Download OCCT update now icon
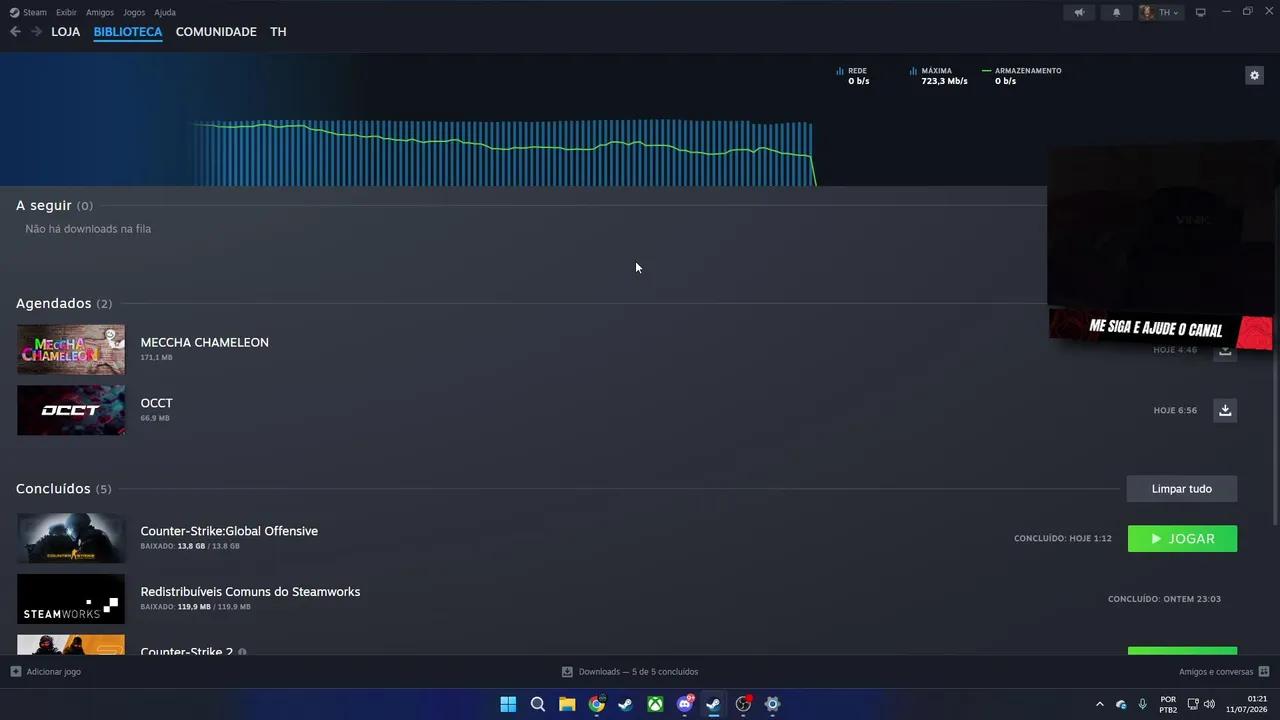The height and width of the screenshot is (720, 1280). [1225, 410]
